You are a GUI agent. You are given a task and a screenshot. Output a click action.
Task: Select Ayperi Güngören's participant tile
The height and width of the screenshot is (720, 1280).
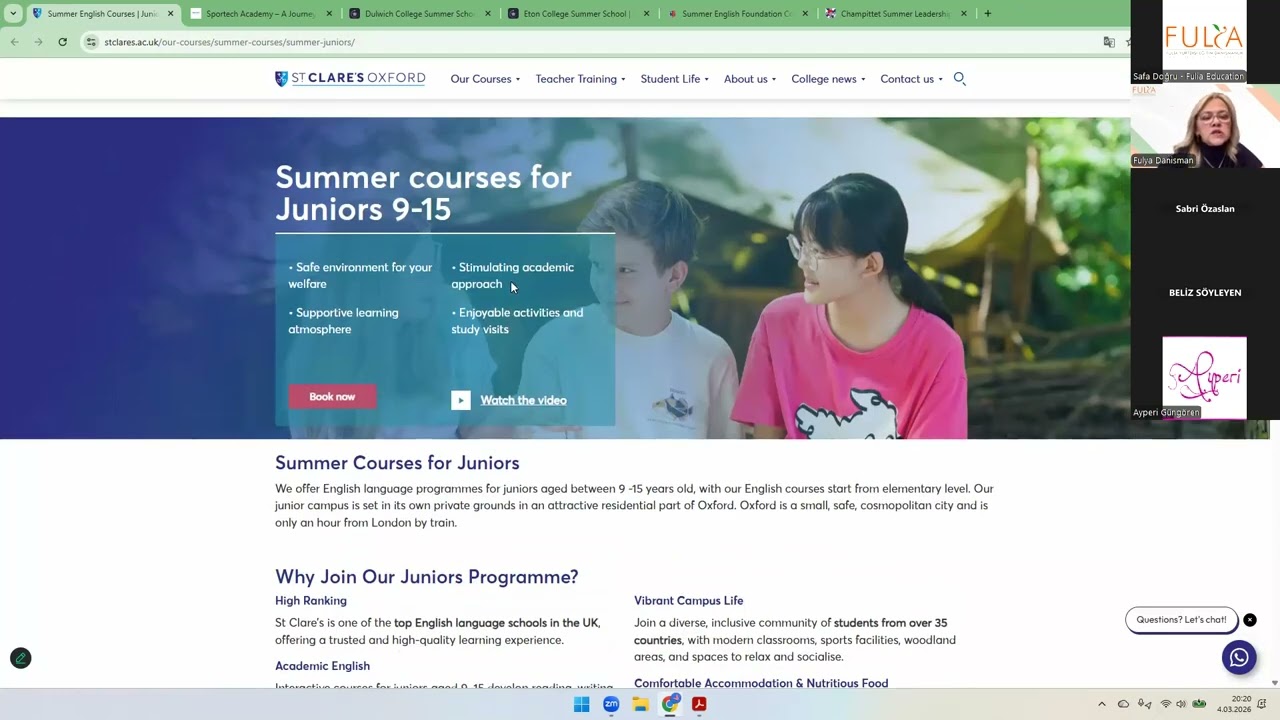(x=1205, y=378)
